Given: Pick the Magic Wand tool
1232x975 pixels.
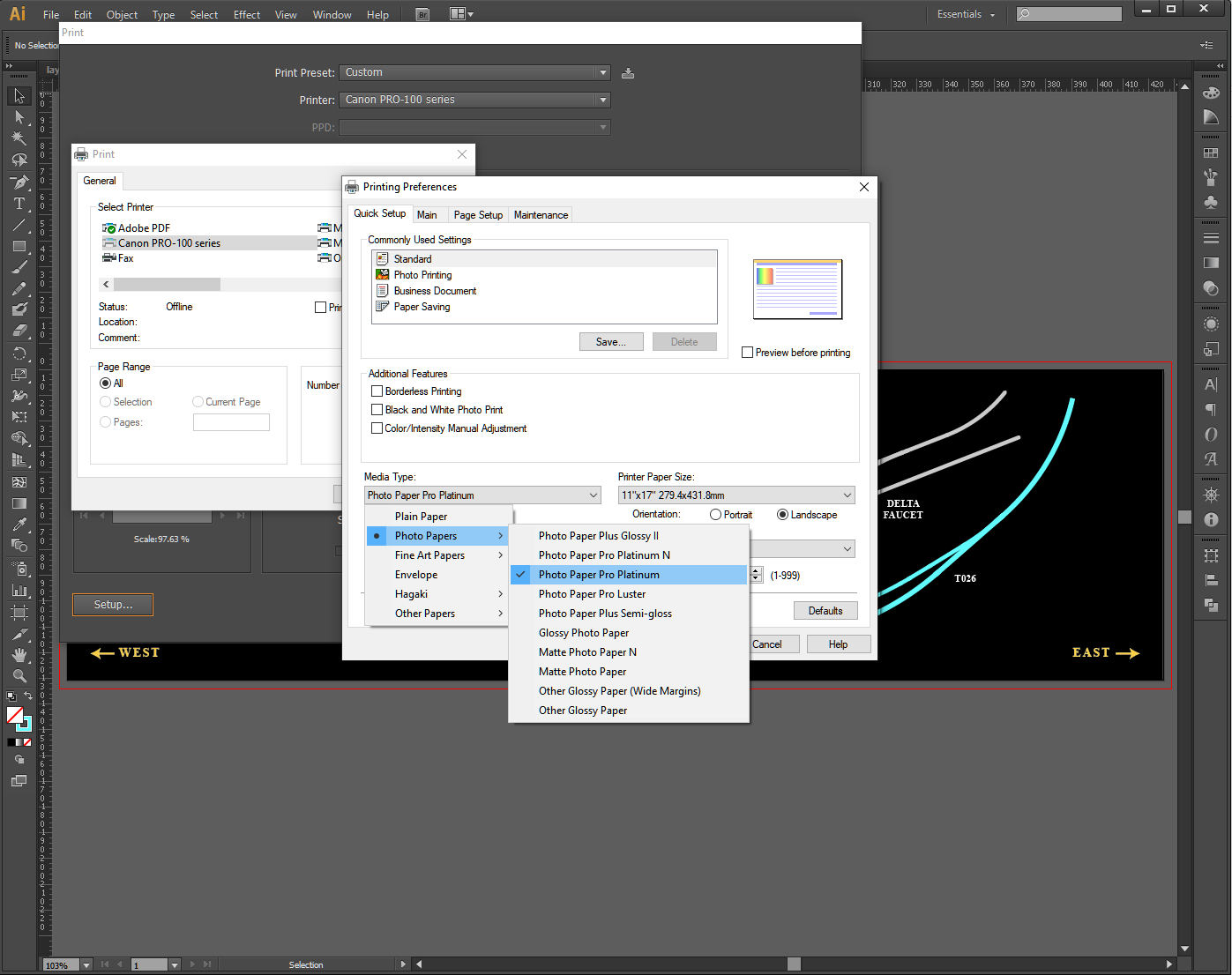Looking at the screenshot, I should point(19,138).
